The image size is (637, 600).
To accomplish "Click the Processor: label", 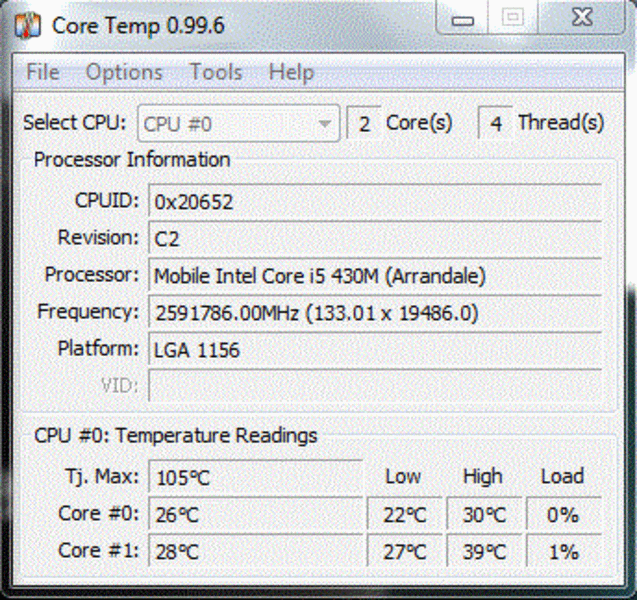I will [92, 275].
